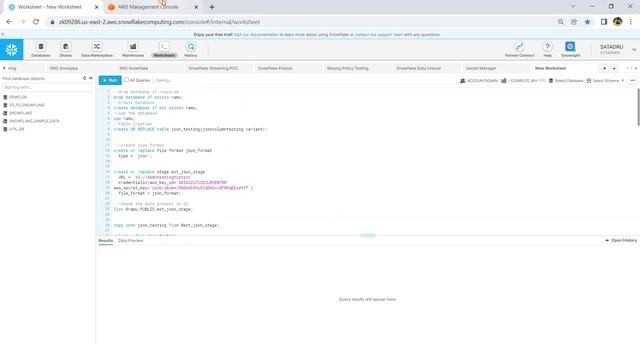Switch to Masking Policy Testing tab
This screenshot has height=360, width=640.
[348, 68]
